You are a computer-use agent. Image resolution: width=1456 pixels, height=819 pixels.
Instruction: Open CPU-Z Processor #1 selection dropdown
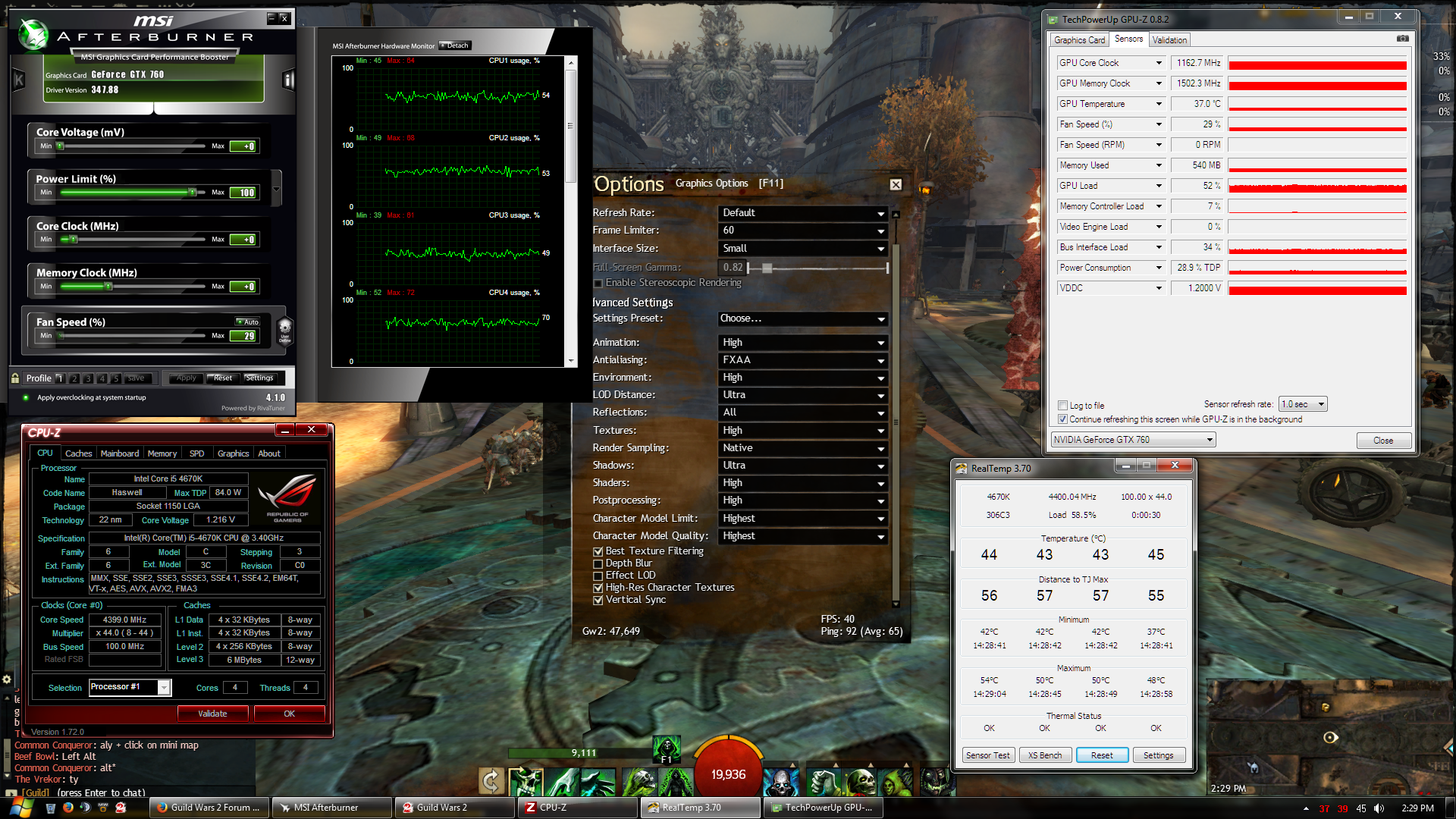(130, 687)
